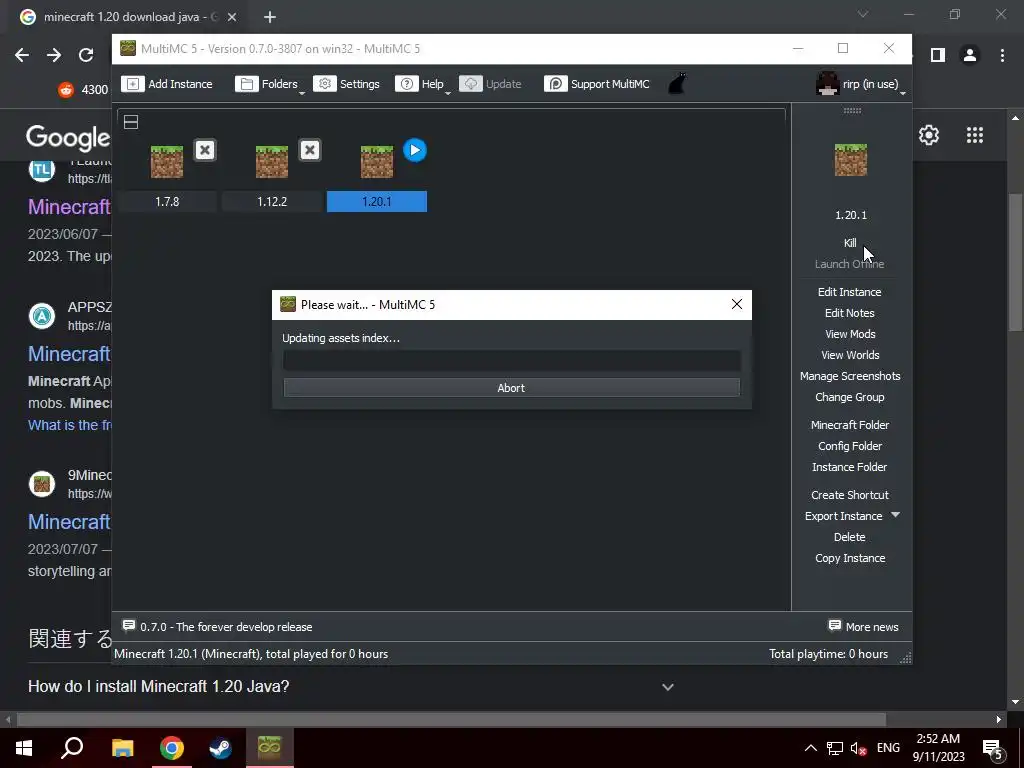Screen dimensions: 1024x768
Task: Collapse the instance group header icon
Action: pos(131,122)
